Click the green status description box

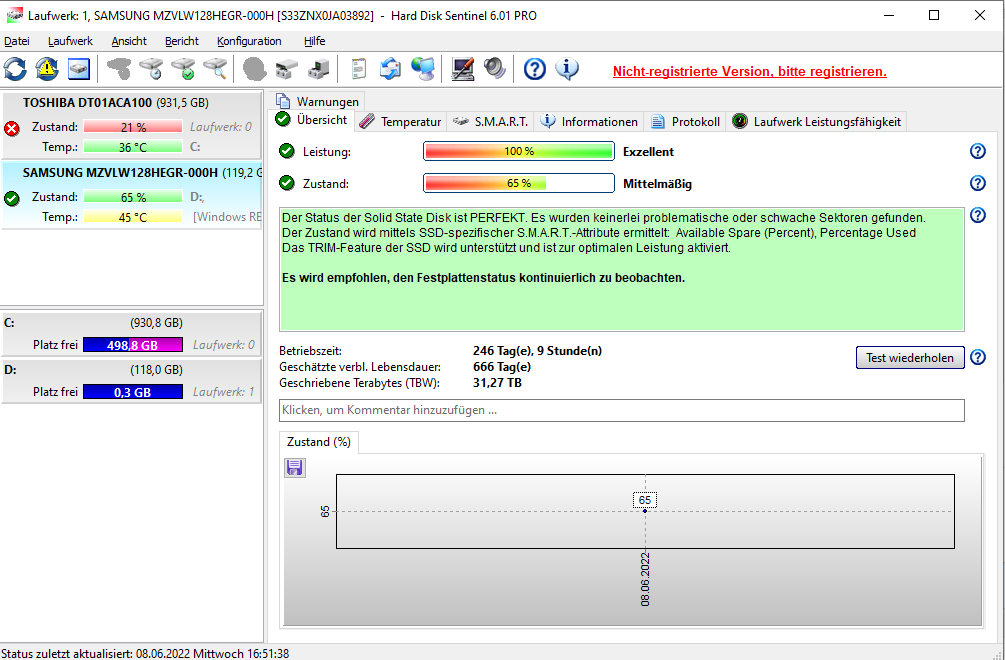click(621, 269)
